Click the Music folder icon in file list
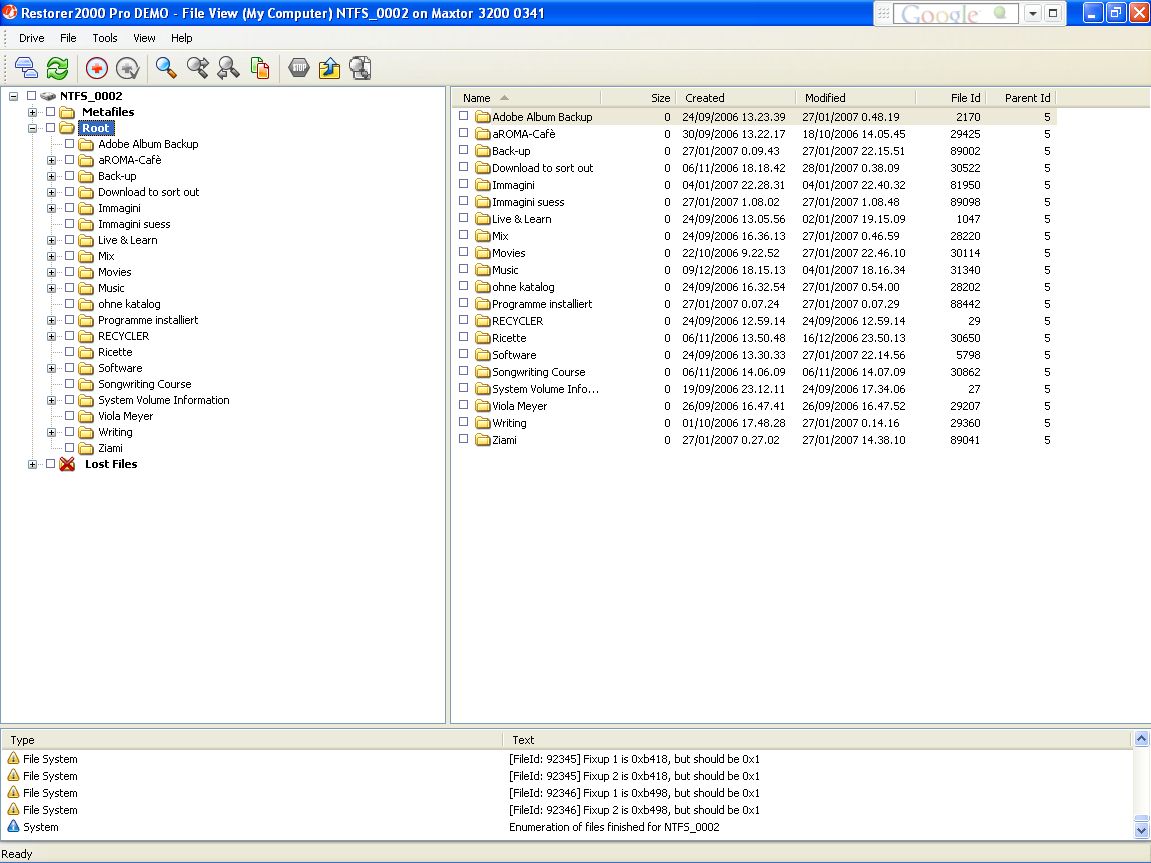This screenshot has height=863, width=1151. click(482, 270)
